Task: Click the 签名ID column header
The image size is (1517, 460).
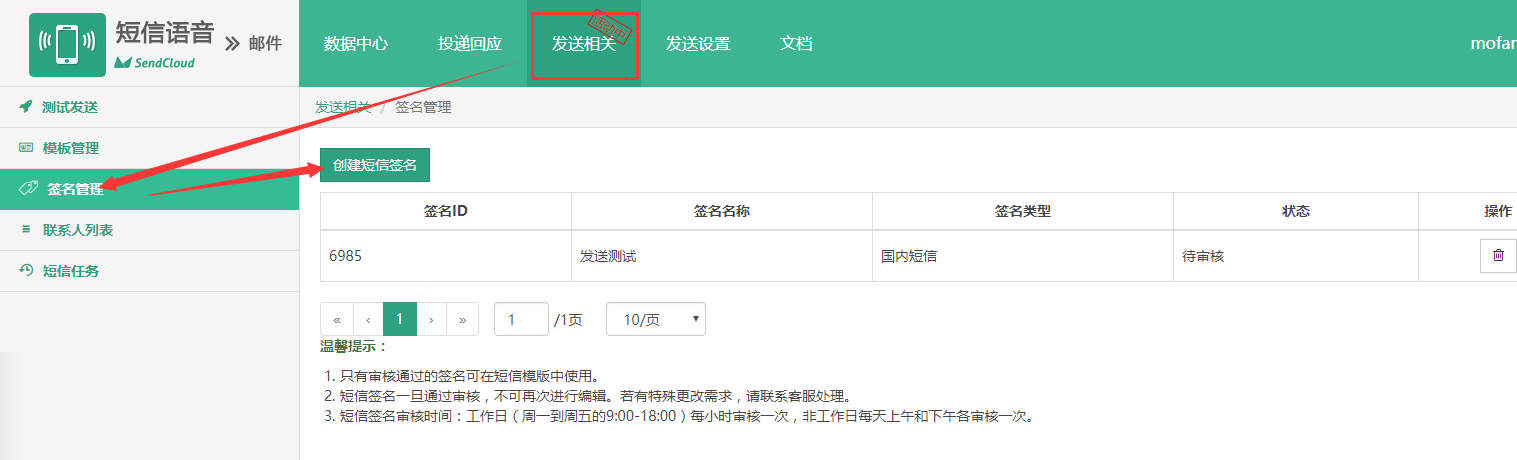Action: coord(446,211)
